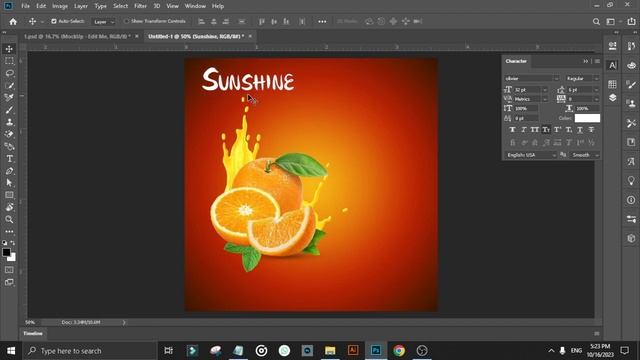This screenshot has height=360, width=640.
Task: Click the vertical scale 100% field
Action: (526, 109)
